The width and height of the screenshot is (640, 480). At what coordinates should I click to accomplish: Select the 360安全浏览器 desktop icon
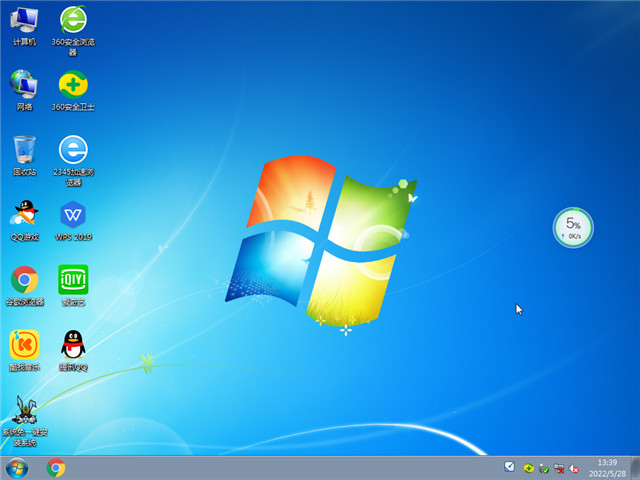(x=73, y=31)
